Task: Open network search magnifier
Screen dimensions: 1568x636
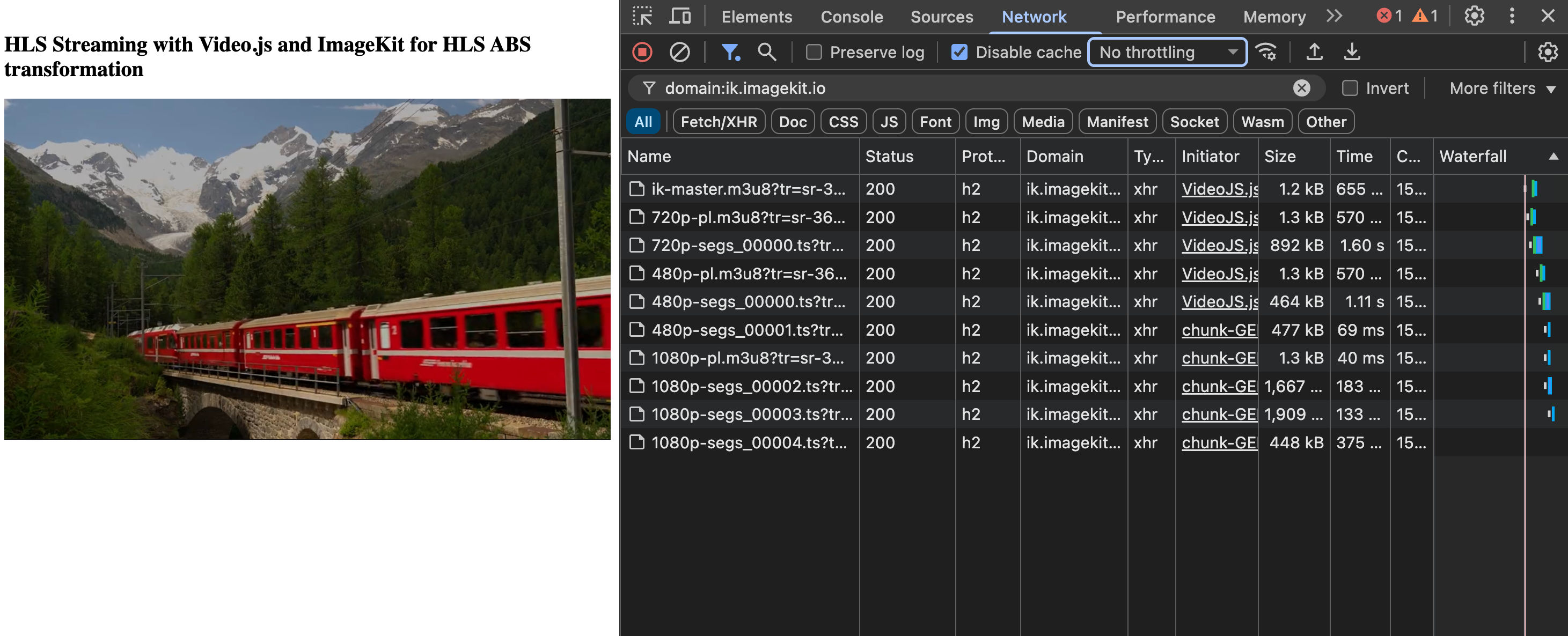Action: 766,53
